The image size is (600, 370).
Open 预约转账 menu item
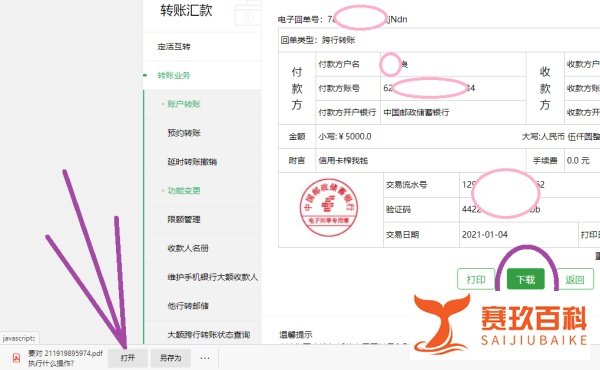pyautogui.click(x=184, y=133)
